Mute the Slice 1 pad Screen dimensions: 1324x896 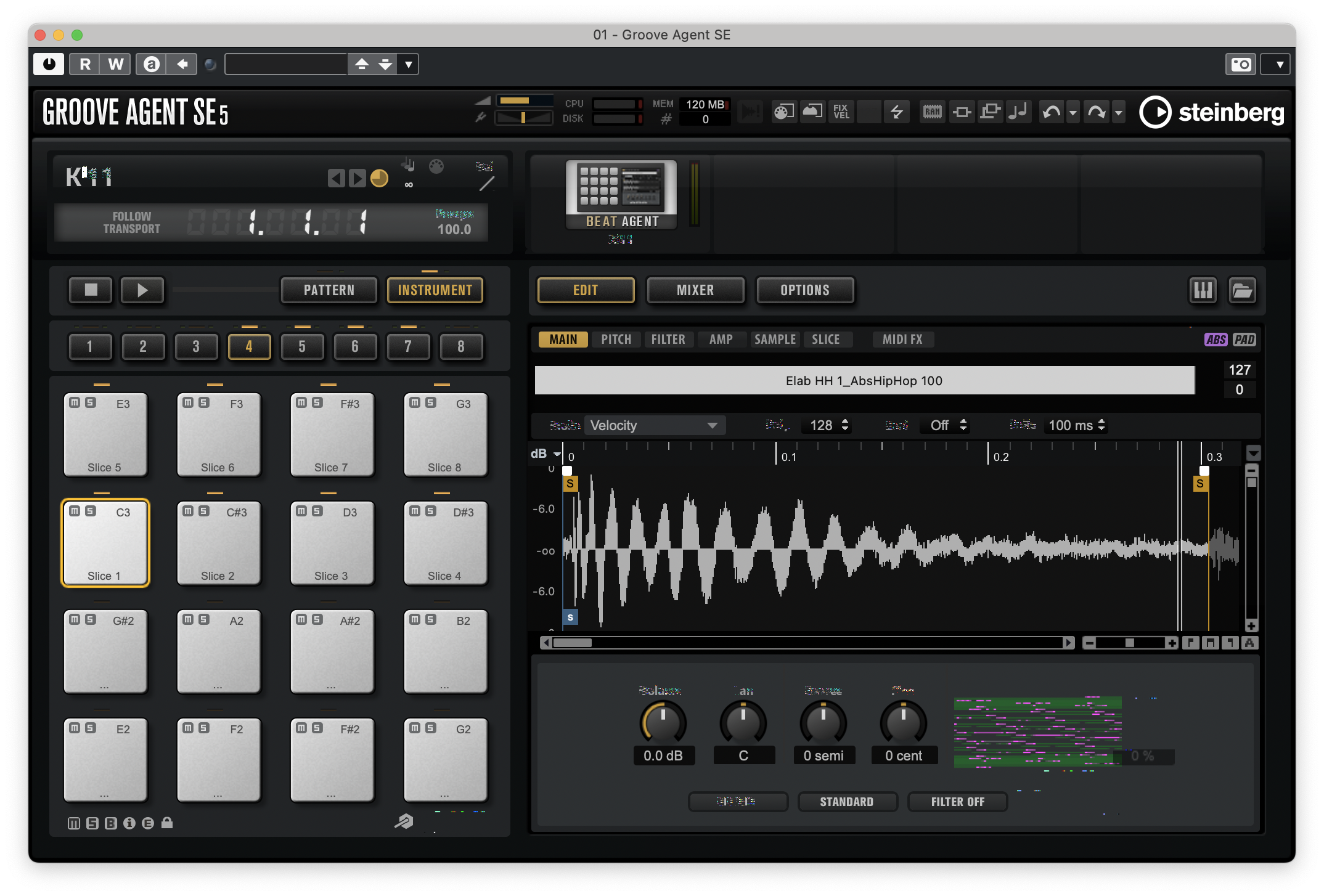(x=75, y=511)
